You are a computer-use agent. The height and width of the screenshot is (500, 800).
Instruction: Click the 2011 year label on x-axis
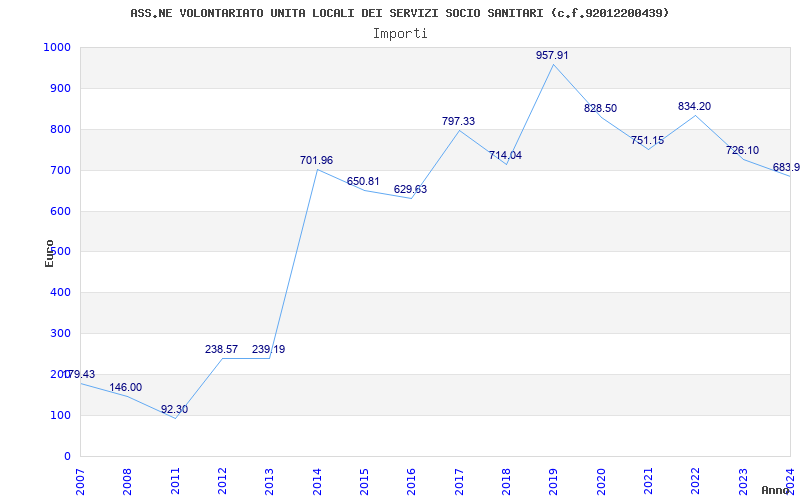click(175, 482)
